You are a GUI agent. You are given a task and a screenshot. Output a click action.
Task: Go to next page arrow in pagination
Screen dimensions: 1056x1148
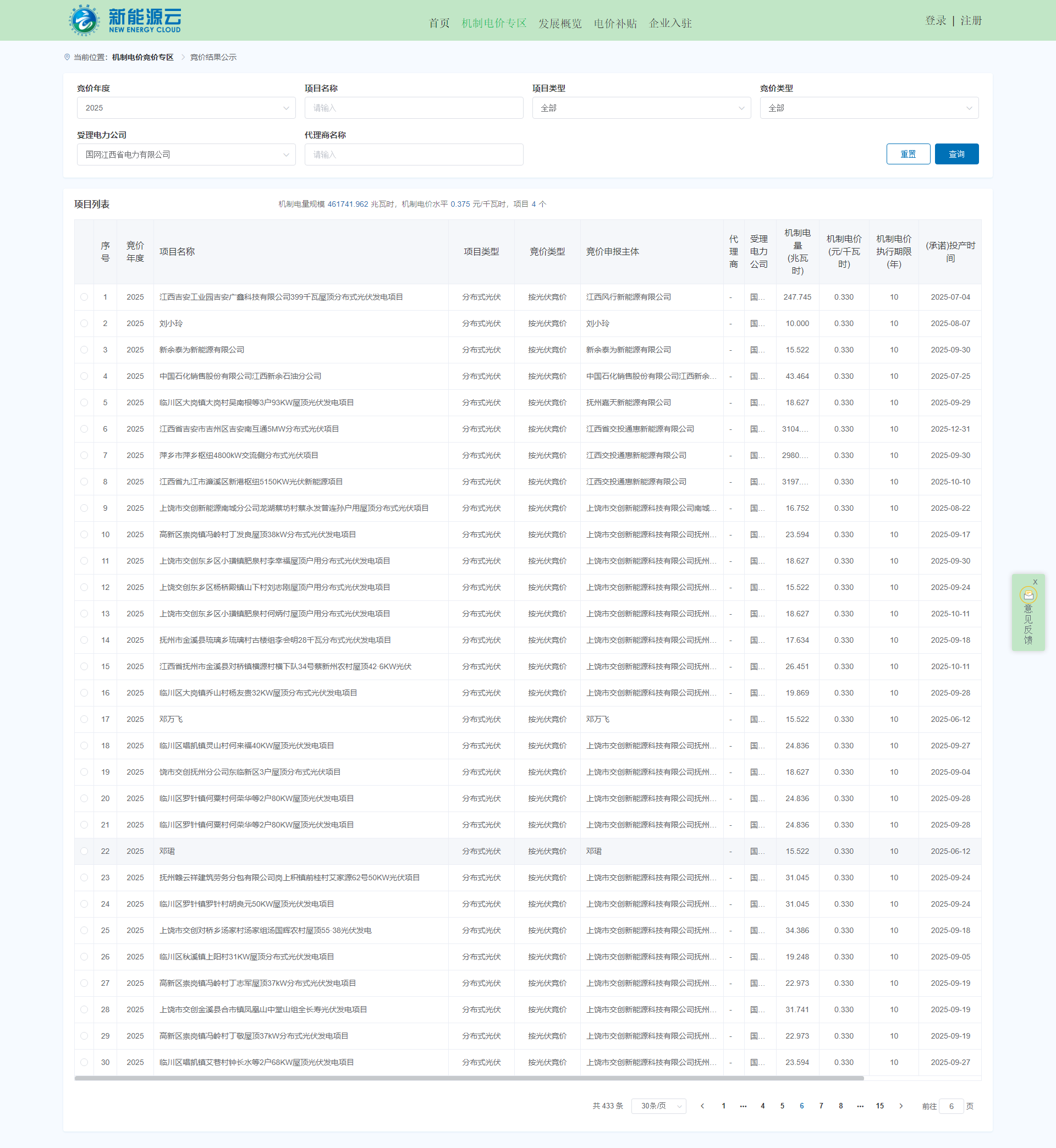click(x=900, y=1106)
